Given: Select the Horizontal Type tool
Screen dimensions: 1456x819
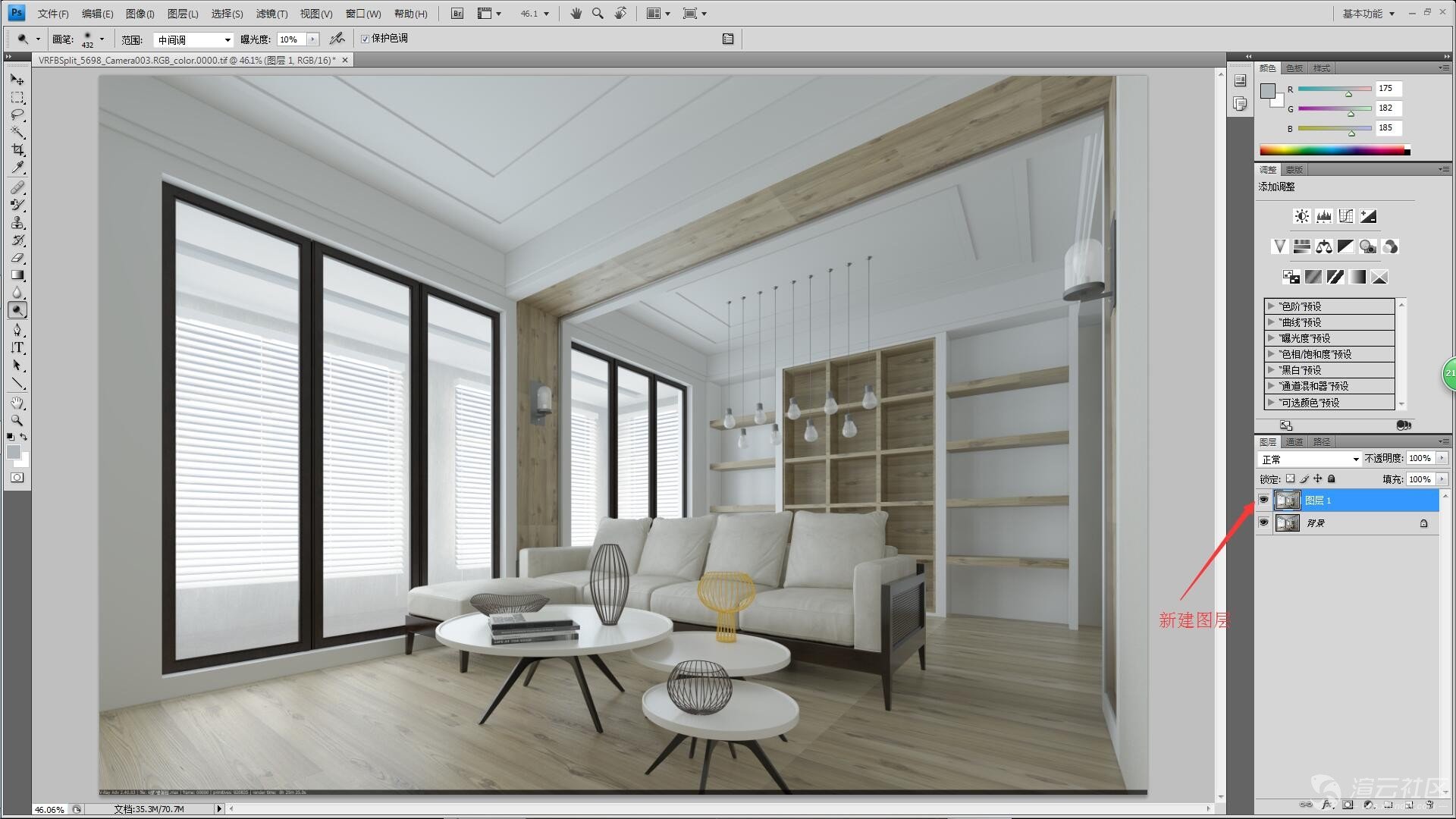Looking at the screenshot, I should point(17,348).
